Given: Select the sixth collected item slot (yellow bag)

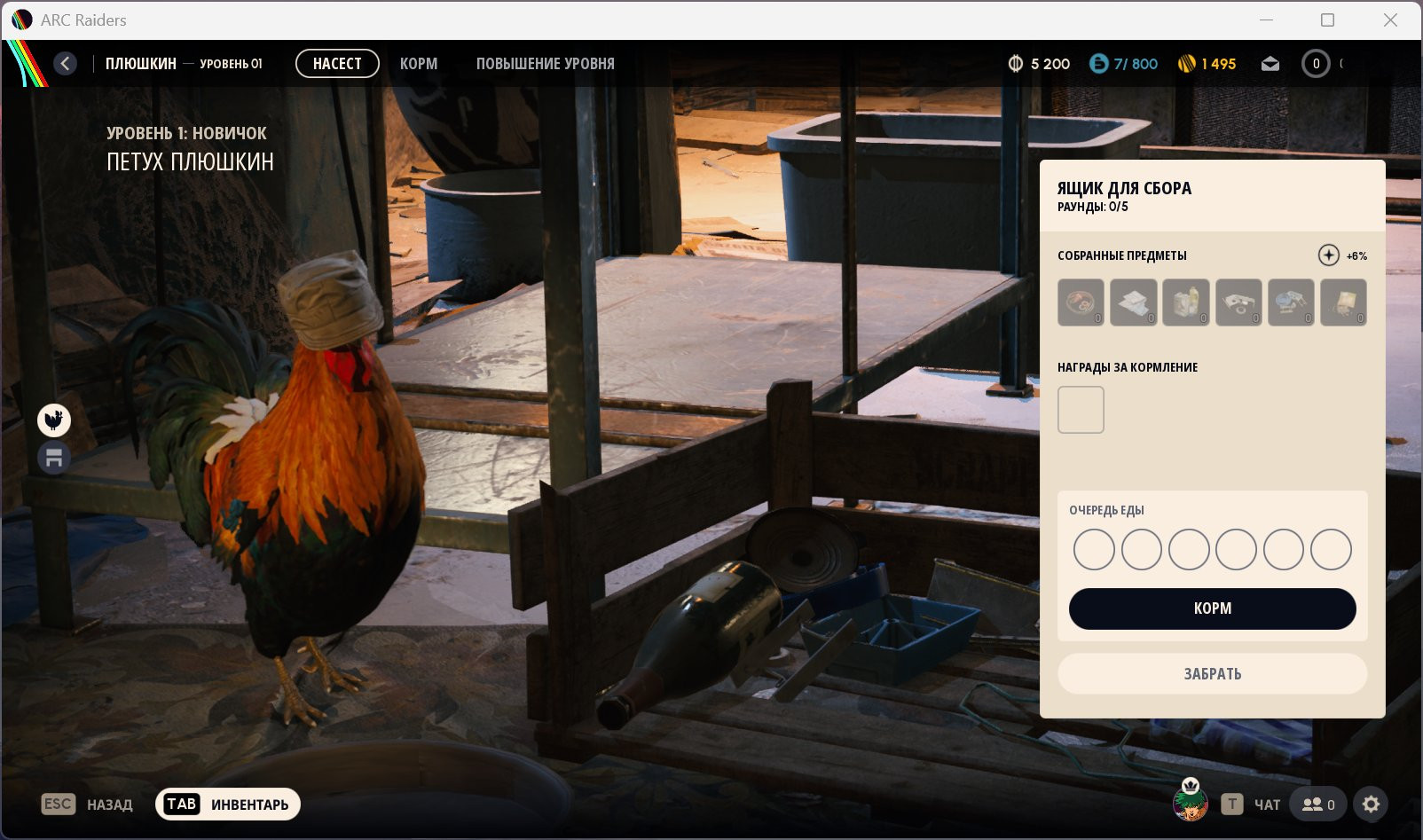Looking at the screenshot, I should [x=1343, y=302].
